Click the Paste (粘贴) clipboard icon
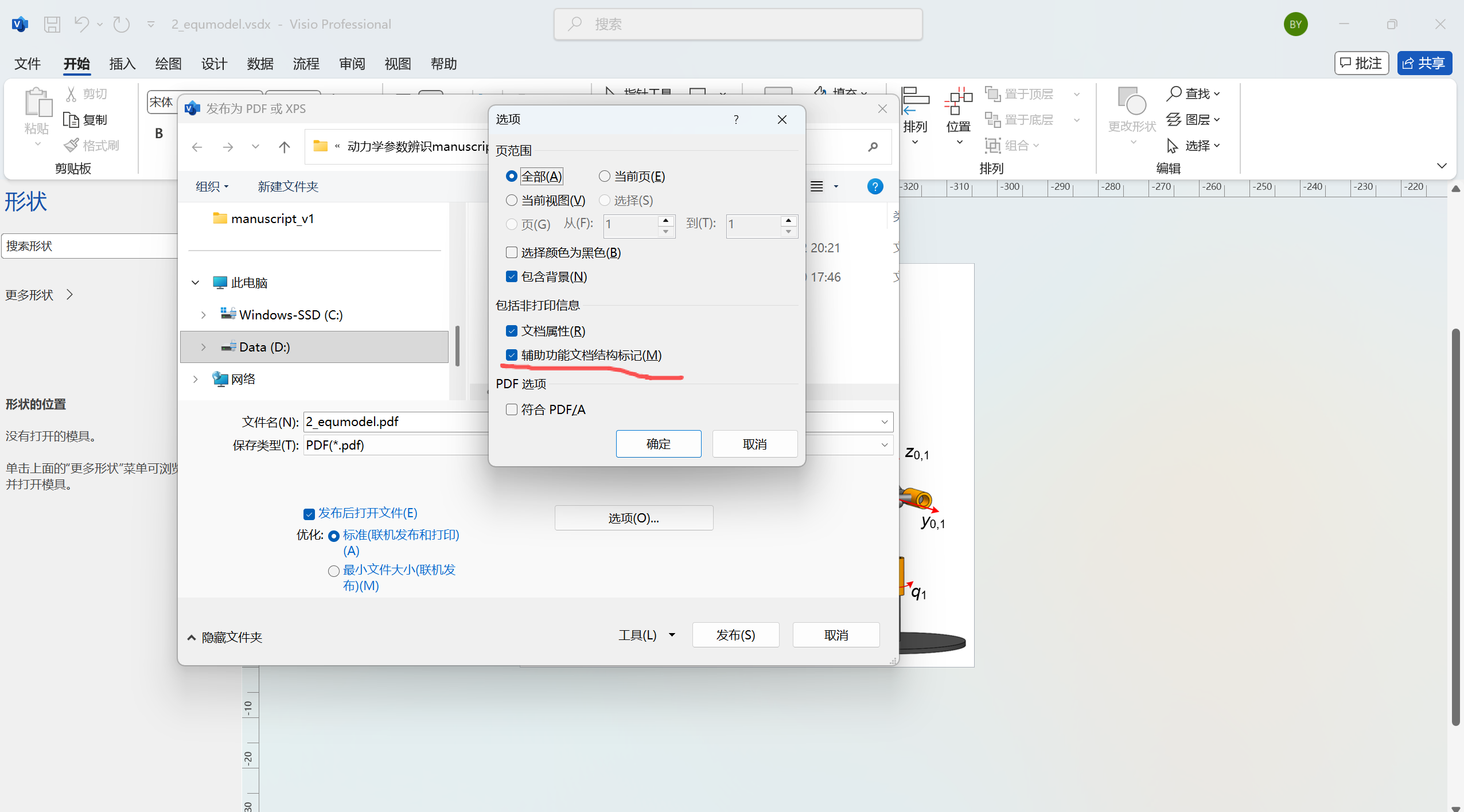 (x=38, y=103)
